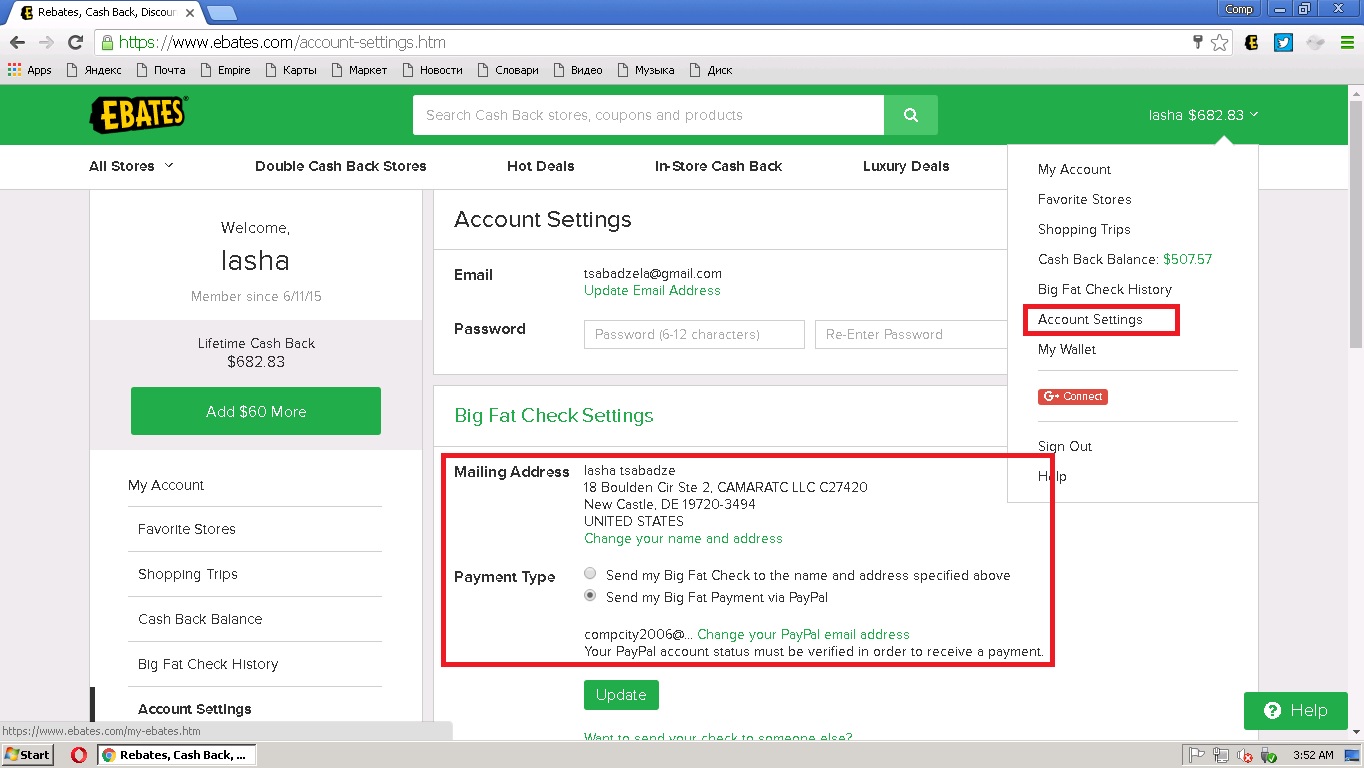Open the Apps bookmarks shortcut

pyautogui.click(x=30, y=70)
